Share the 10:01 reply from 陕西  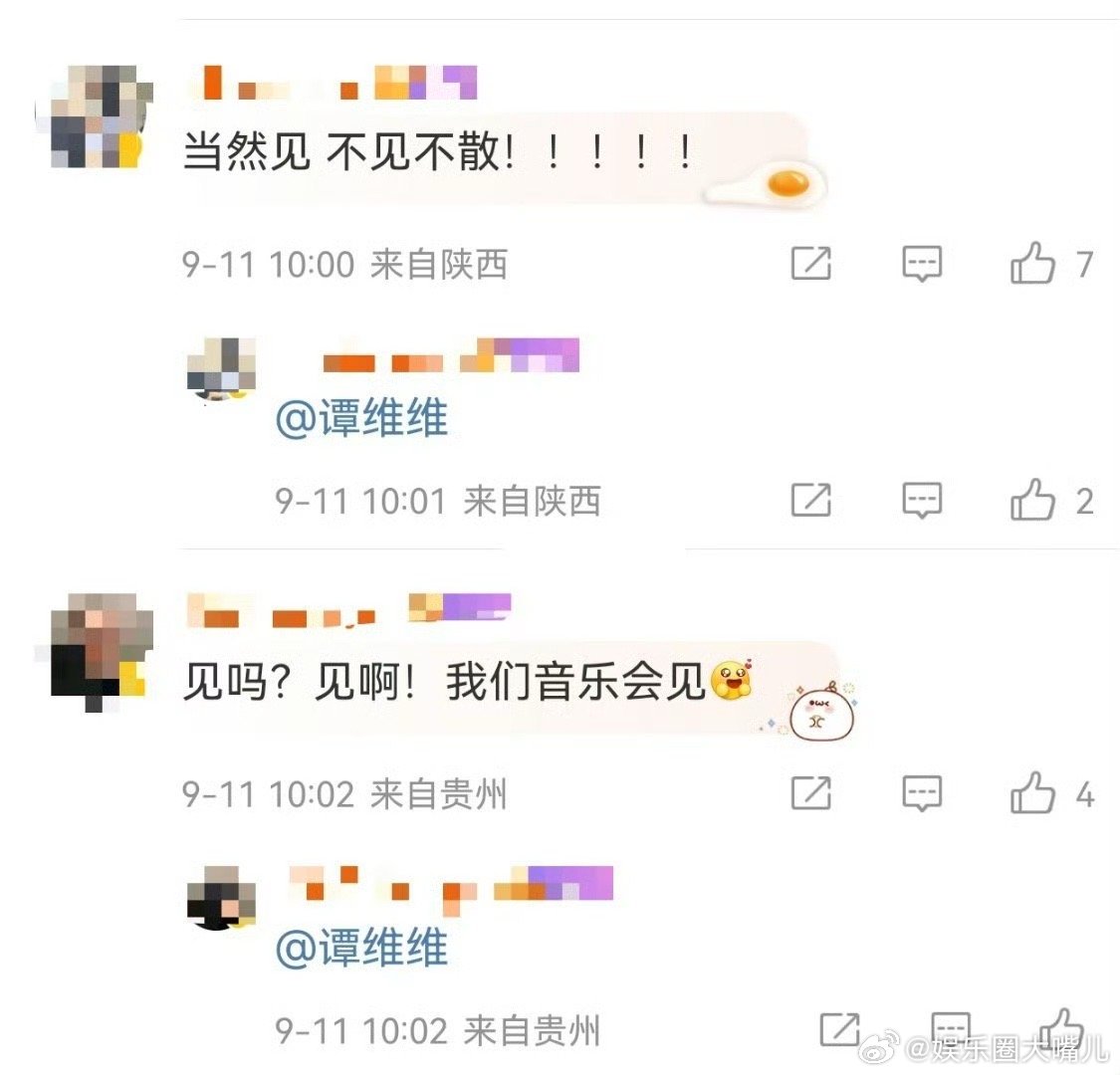(811, 499)
